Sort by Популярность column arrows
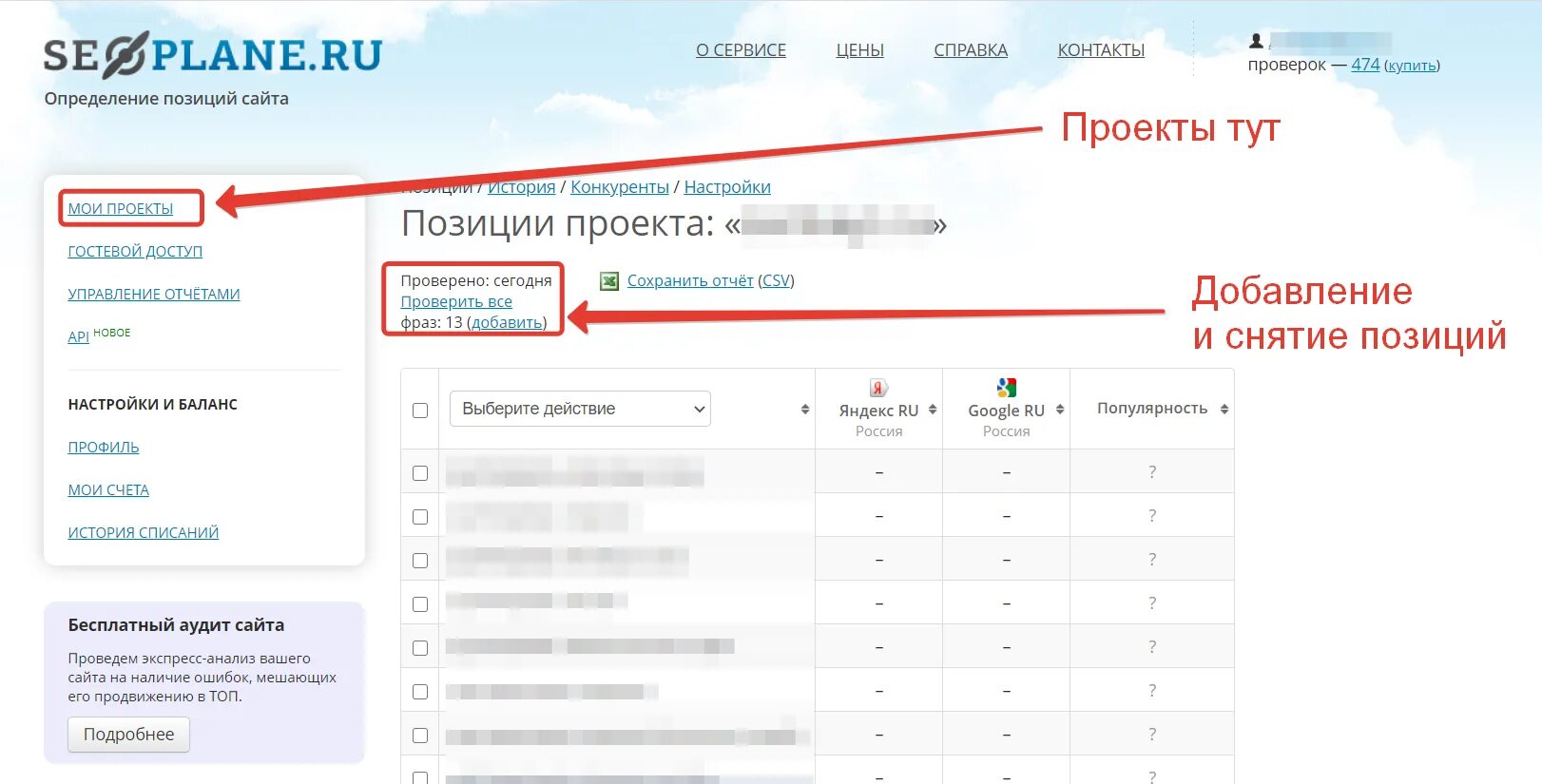The image size is (1542, 784). (1224, 409)
